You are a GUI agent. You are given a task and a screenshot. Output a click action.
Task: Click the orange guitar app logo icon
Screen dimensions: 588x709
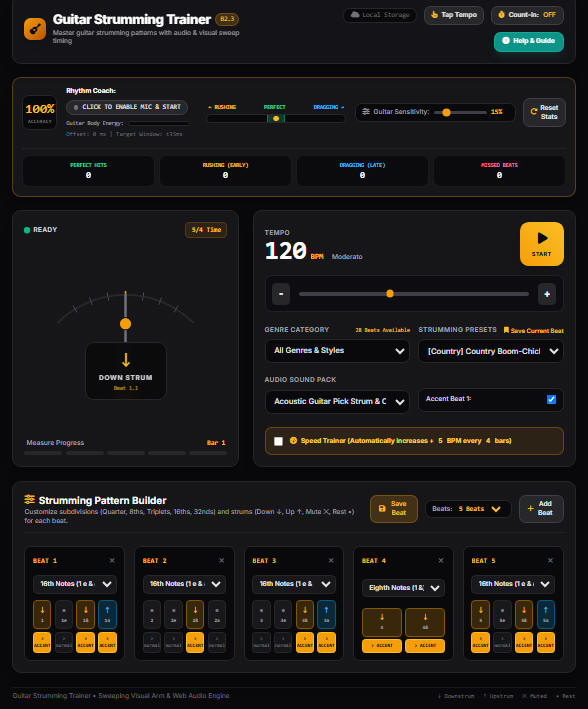pyautogui.click(x=35, y=29)
